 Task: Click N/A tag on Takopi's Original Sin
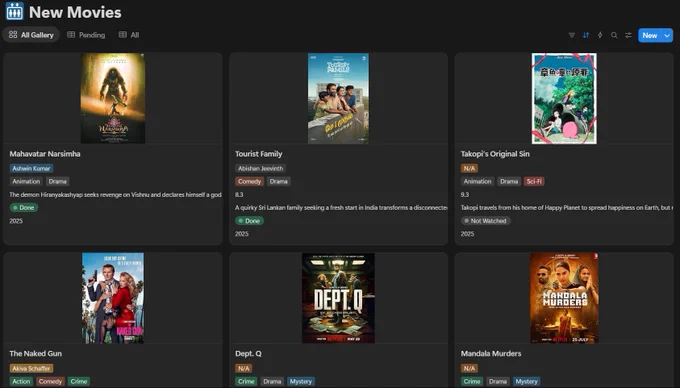click(469, 168)
